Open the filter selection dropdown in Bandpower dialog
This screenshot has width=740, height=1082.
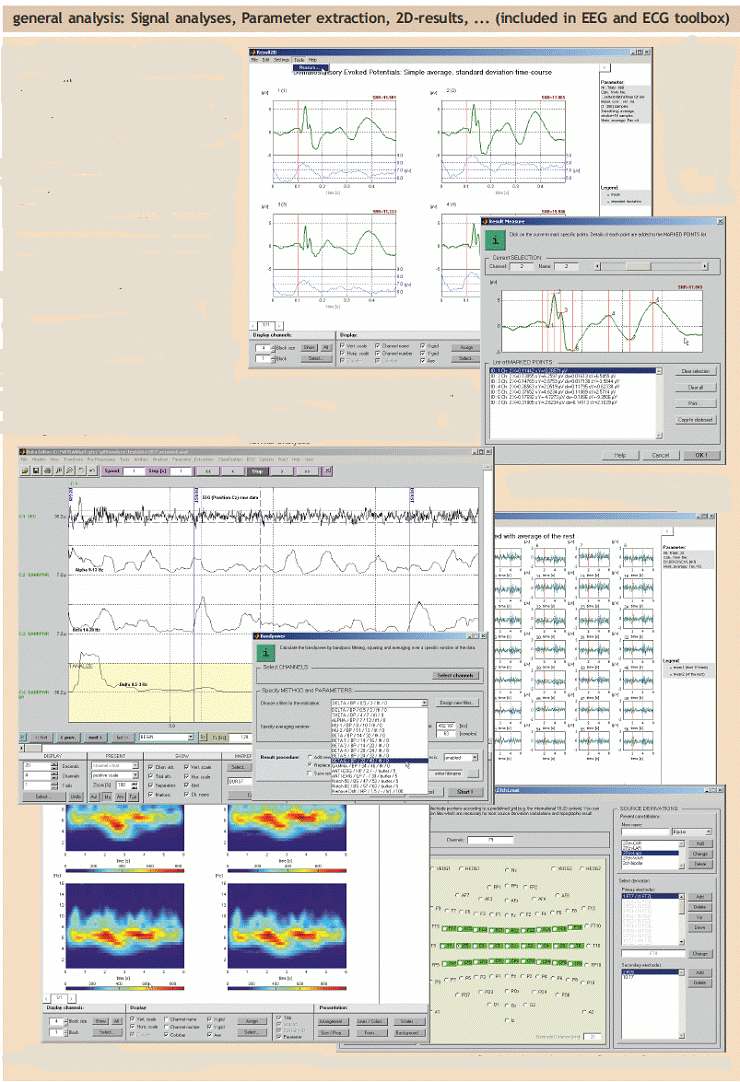tap(379, 703)
